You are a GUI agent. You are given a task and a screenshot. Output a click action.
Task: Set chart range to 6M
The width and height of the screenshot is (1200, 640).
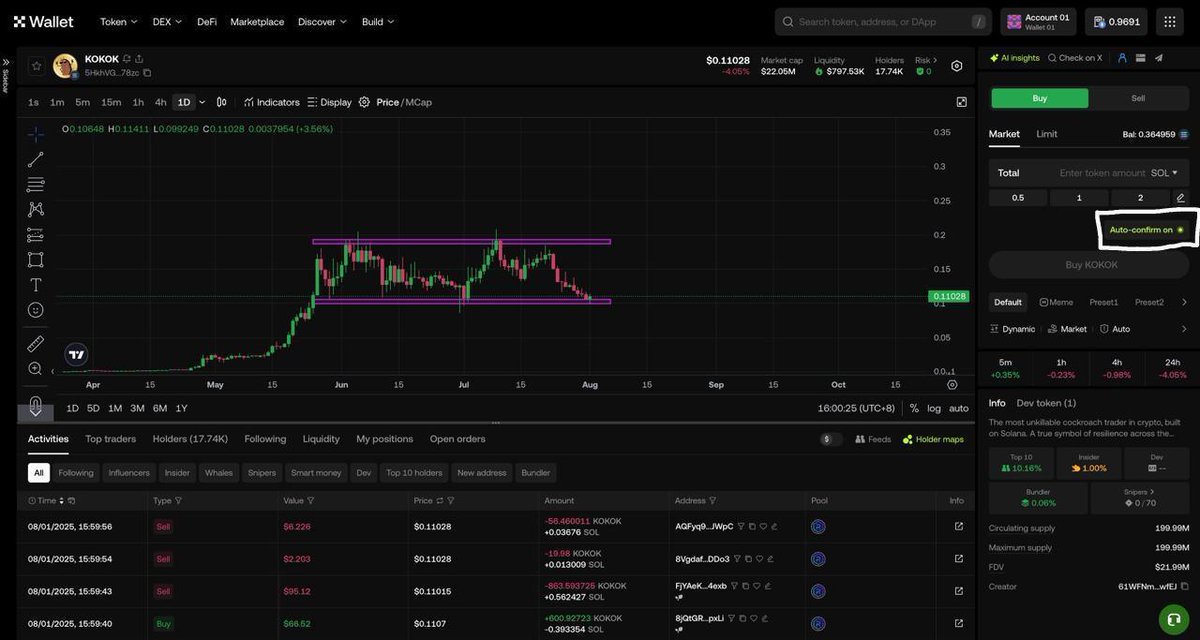160,408
